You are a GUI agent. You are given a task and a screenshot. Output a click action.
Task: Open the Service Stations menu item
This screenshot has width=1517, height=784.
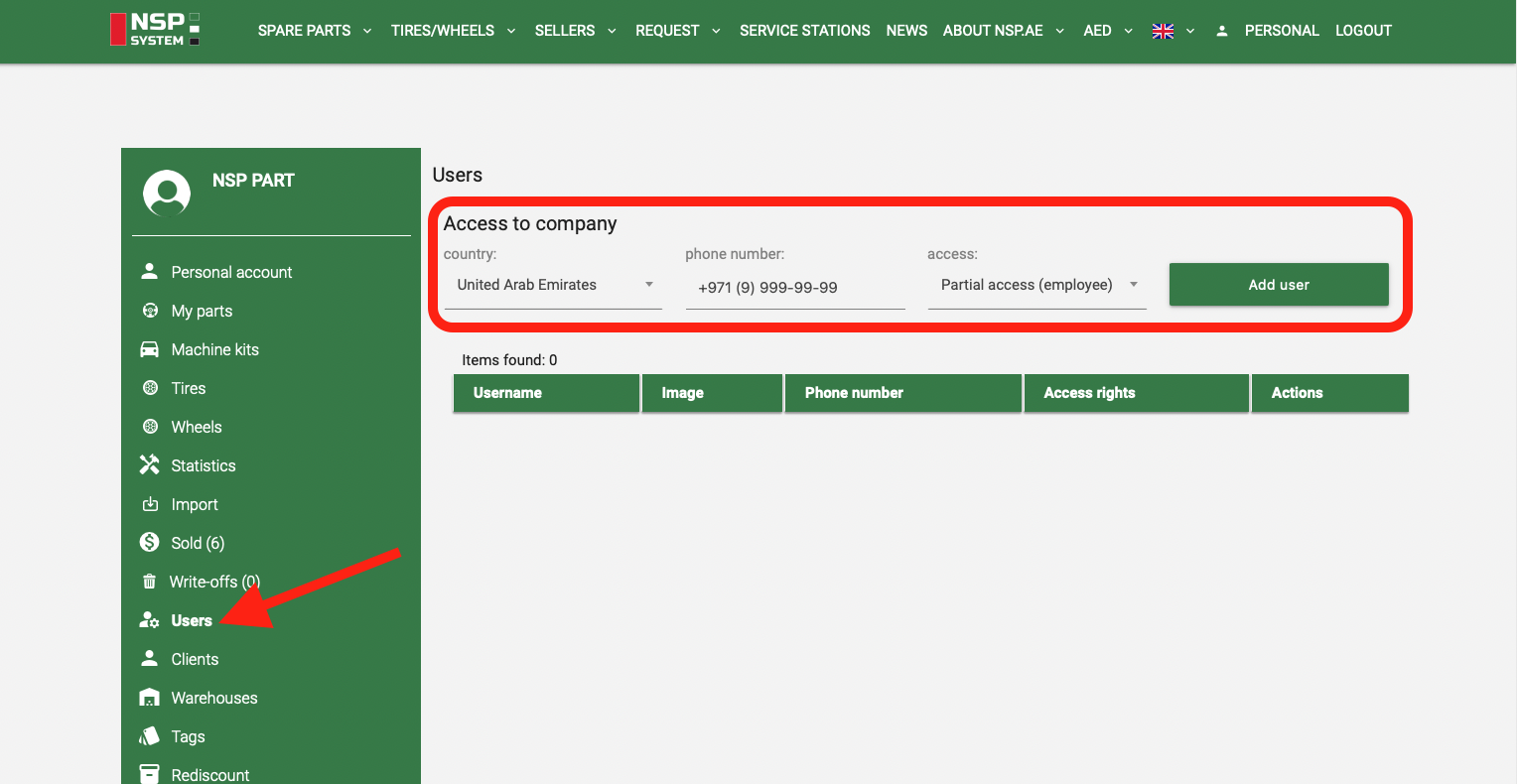click(x=804, y=31)
